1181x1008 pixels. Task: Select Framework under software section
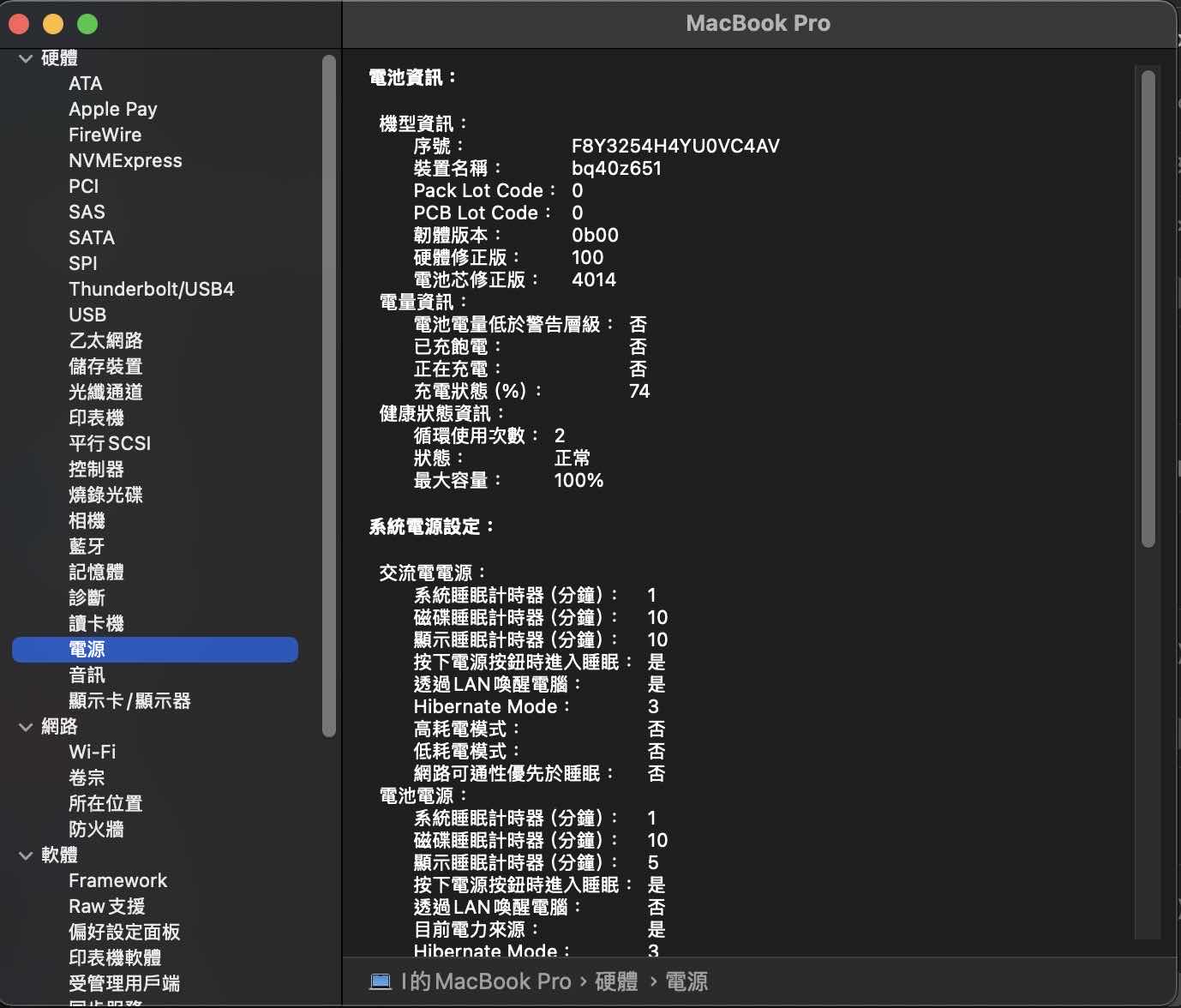pos(117,880)
